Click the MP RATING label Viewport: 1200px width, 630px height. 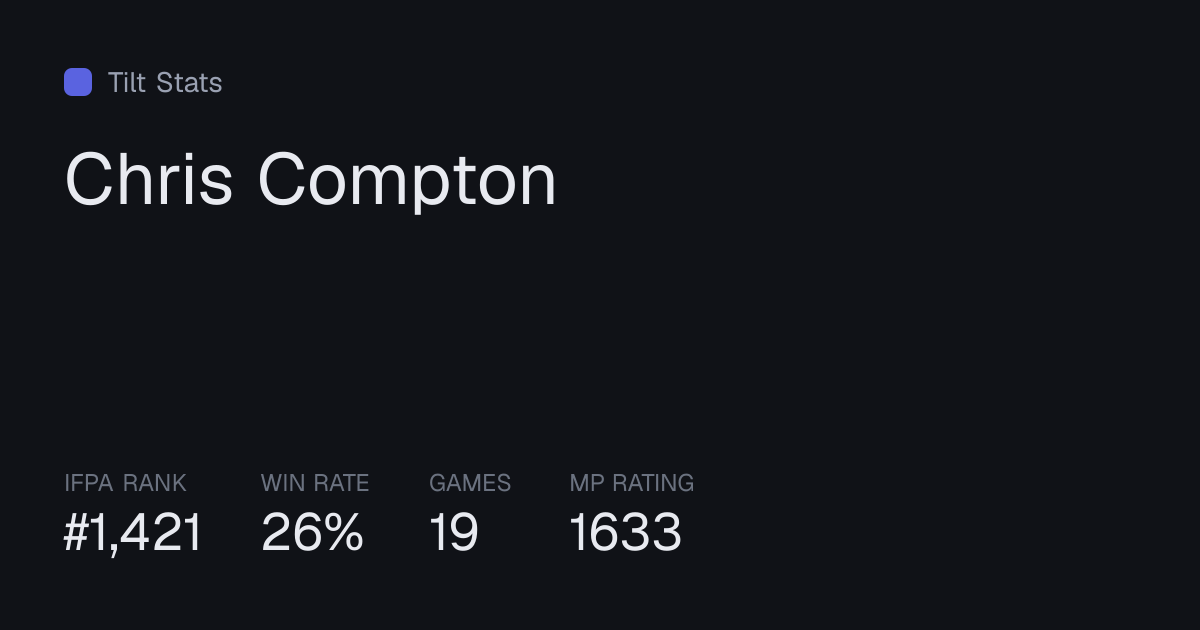[632, 483]
